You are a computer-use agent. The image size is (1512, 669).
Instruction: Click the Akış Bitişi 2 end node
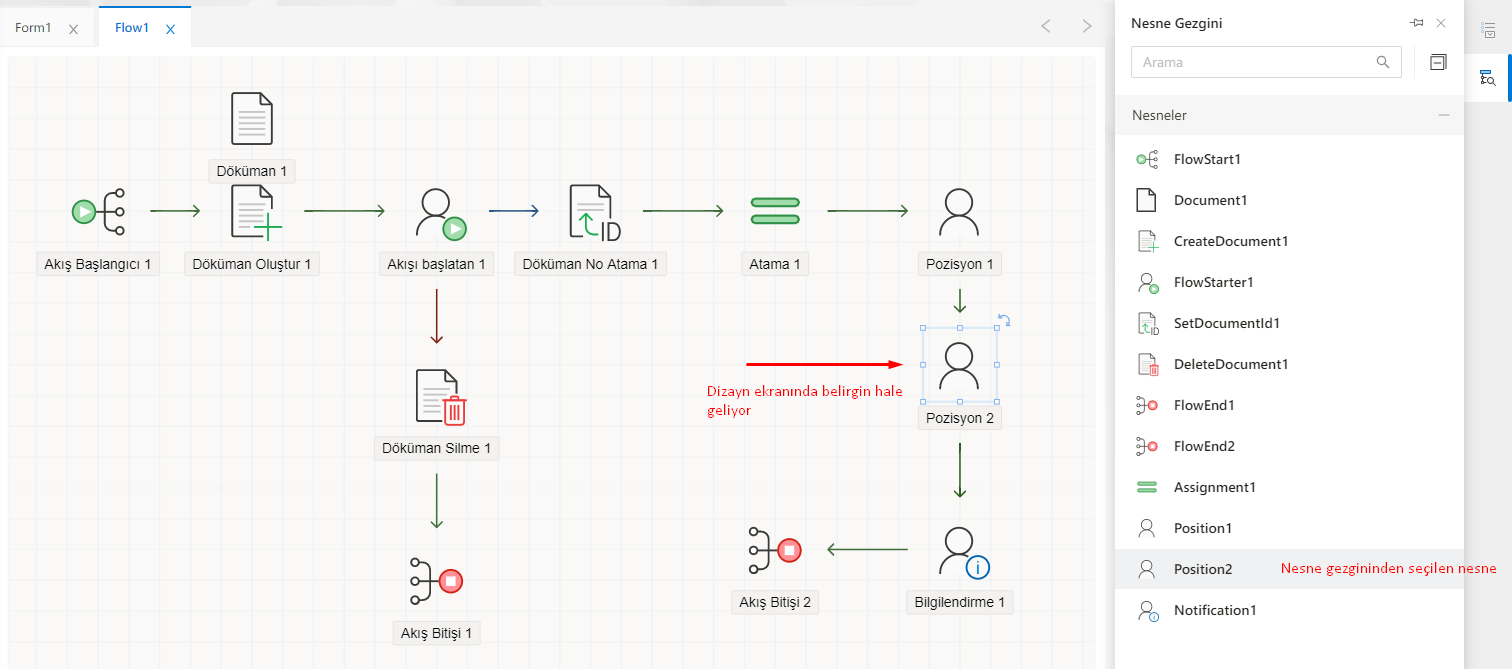[774, 551]
